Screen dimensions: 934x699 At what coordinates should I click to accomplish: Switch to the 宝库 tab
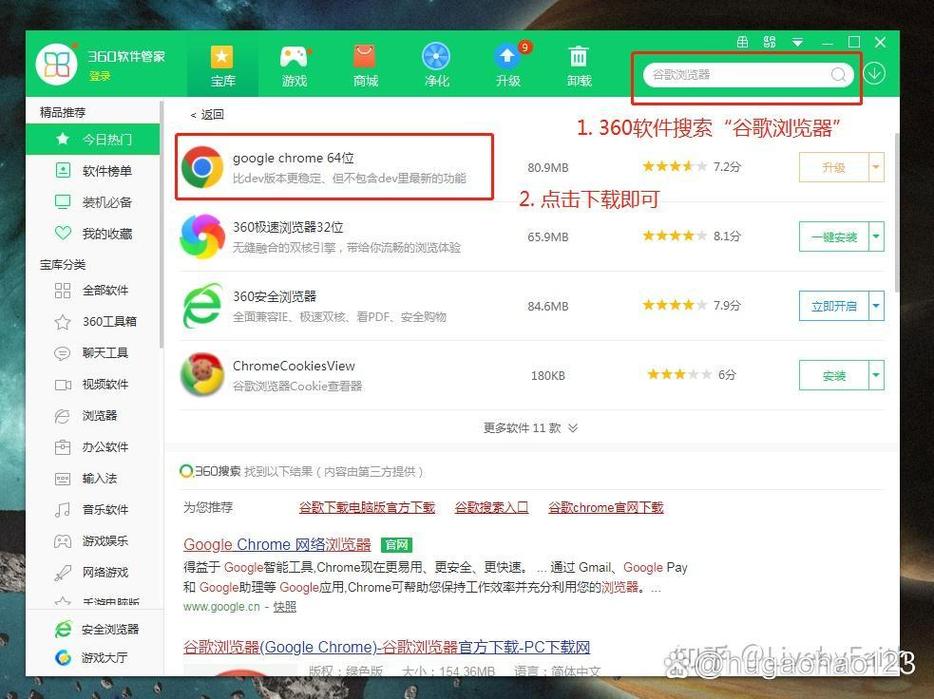coord(222,64)
